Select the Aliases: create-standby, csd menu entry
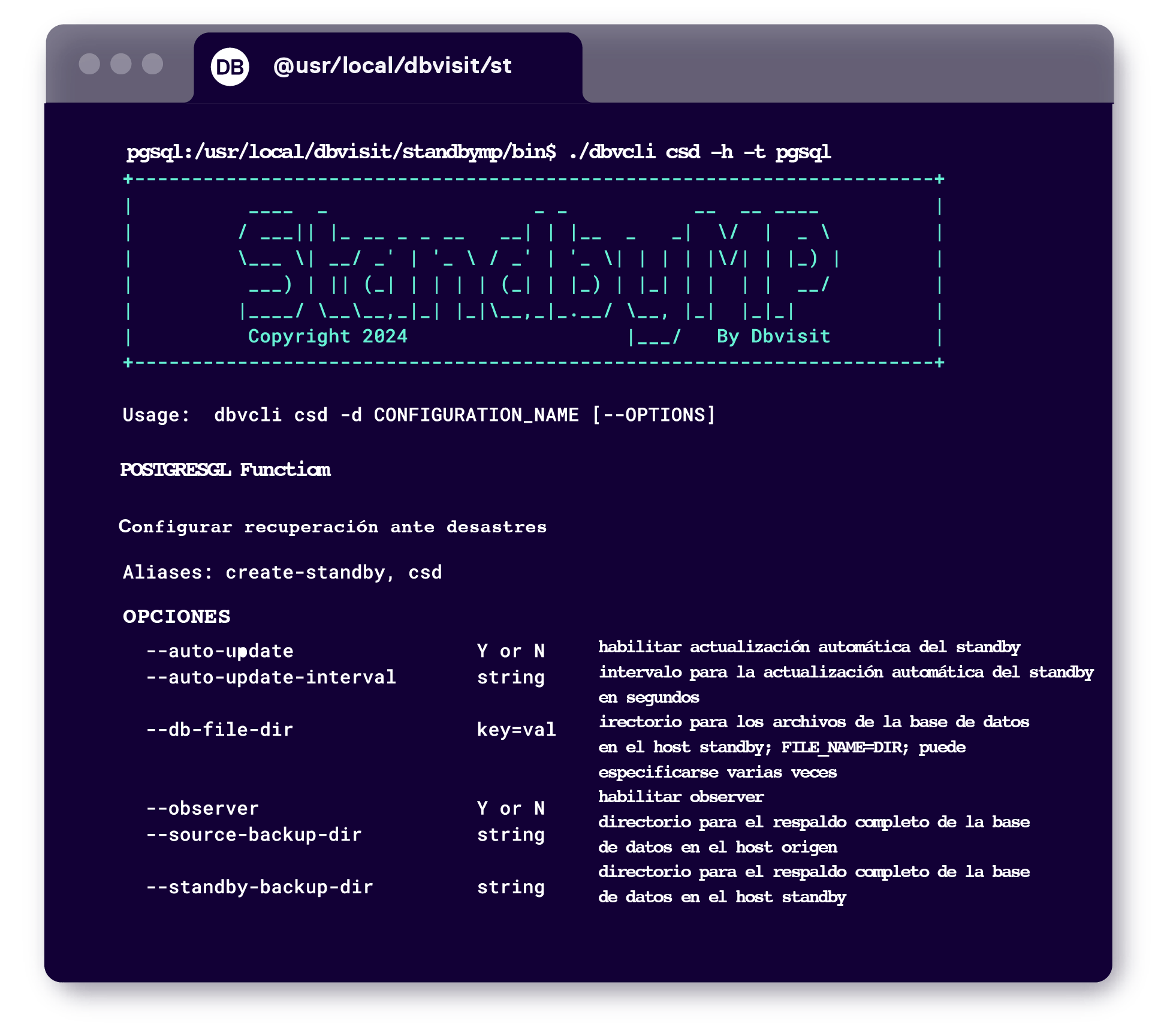1155x1036 pixels. click(x=282, y=572)
